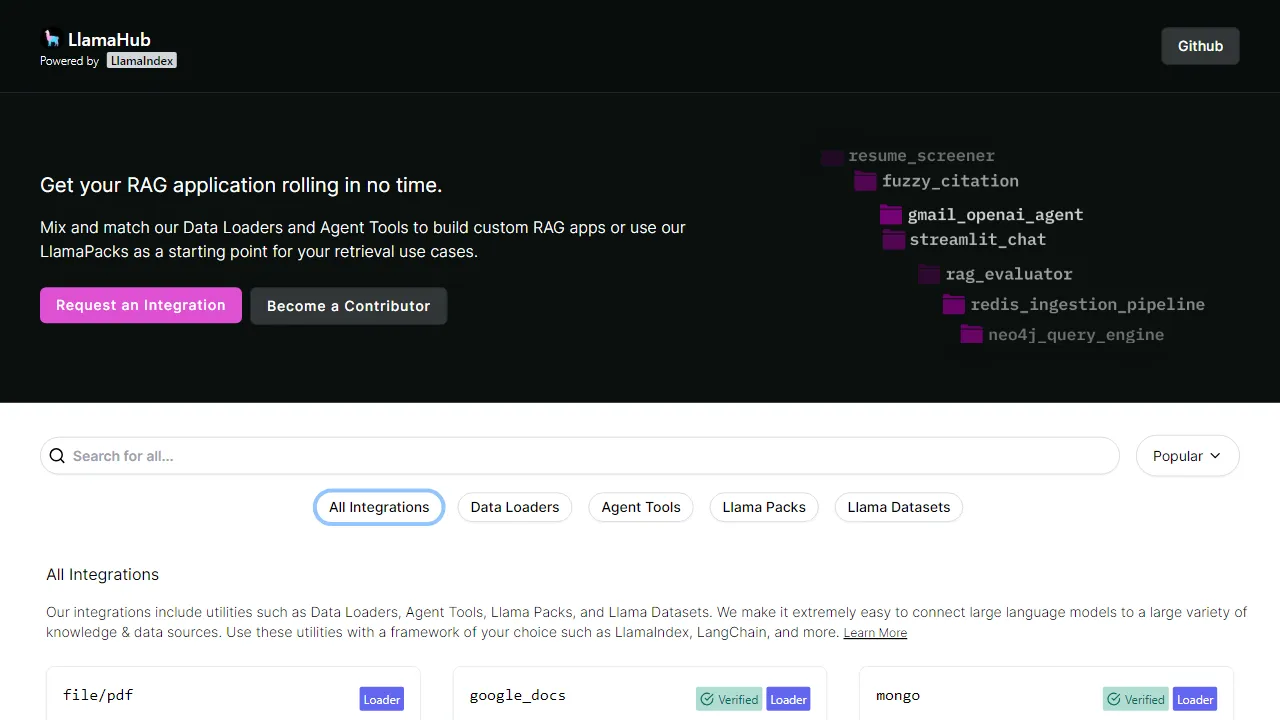Click the redis_ingestion_pipeline label
Viewport: 1280px width, 720px height.
pos(1087,304)
